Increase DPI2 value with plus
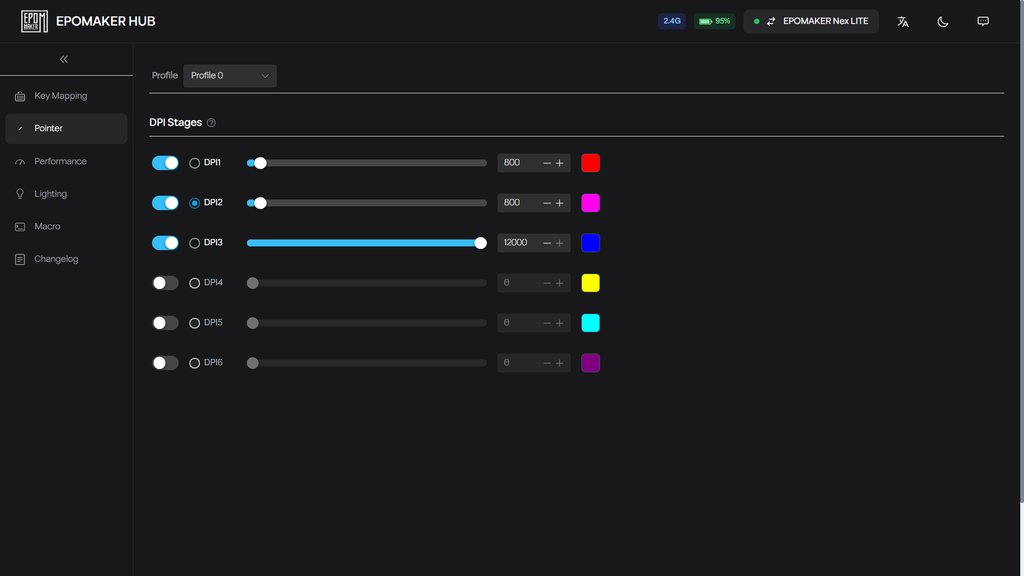 click(560, 203)
